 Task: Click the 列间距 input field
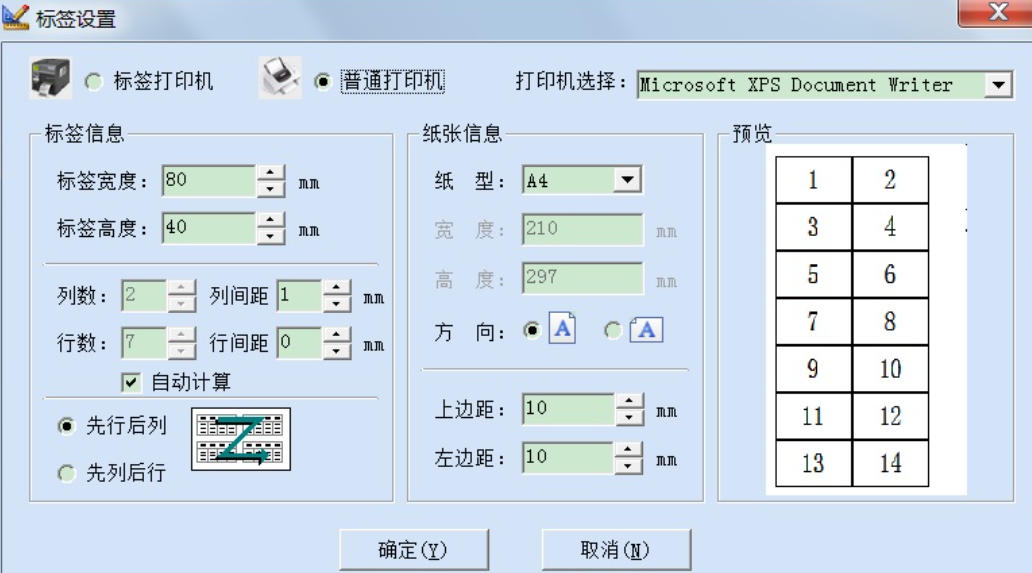tap(299, 295)
